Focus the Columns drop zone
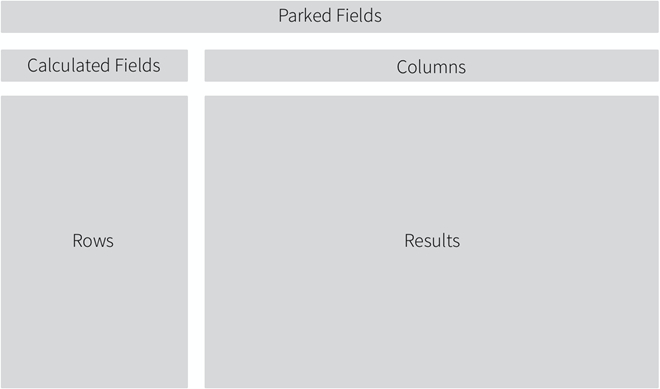 pyautogui.click(x=431, y=65)
